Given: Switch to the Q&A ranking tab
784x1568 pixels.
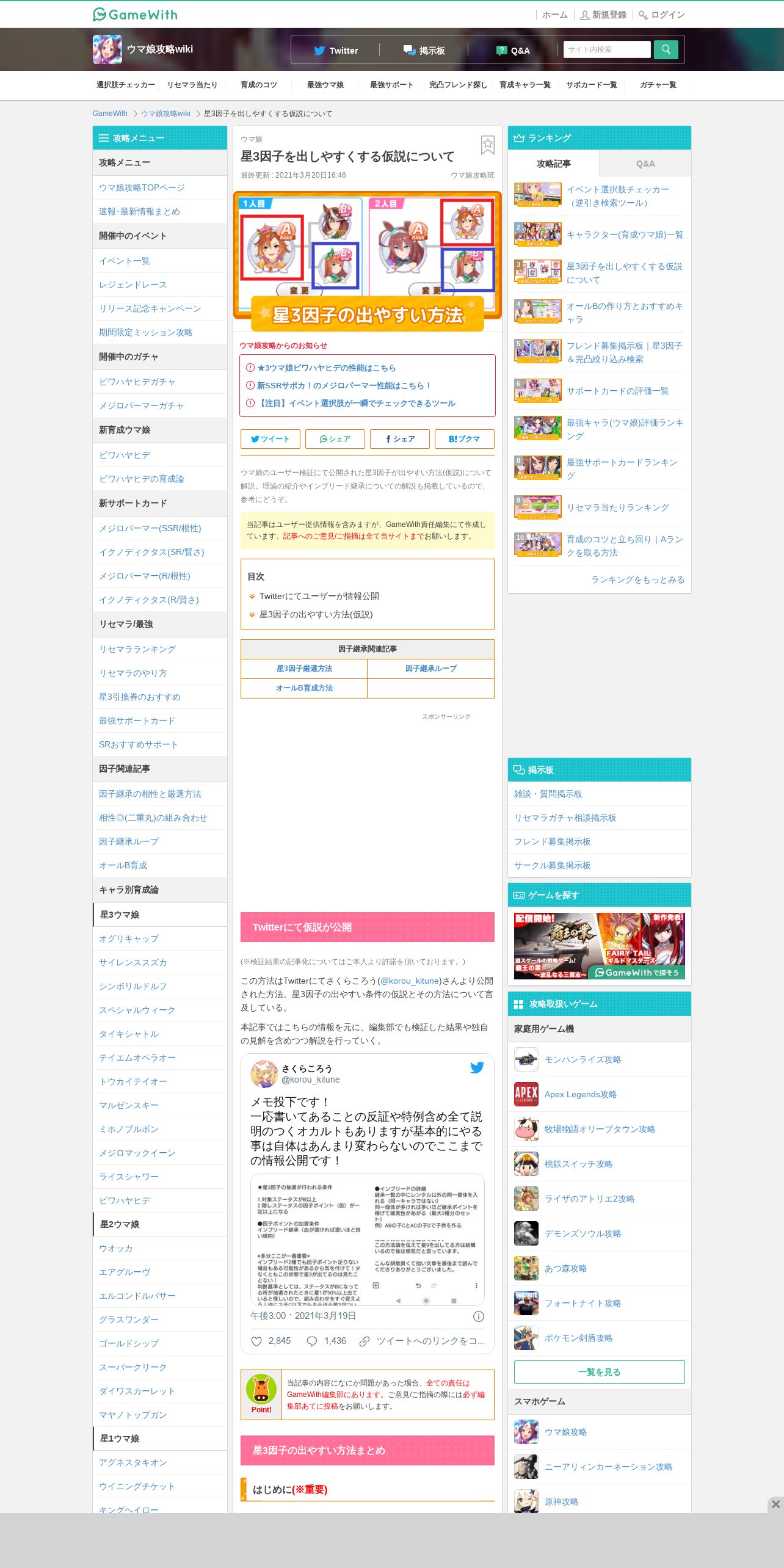Looking at the screenshot, I should [x=645, y=164].
